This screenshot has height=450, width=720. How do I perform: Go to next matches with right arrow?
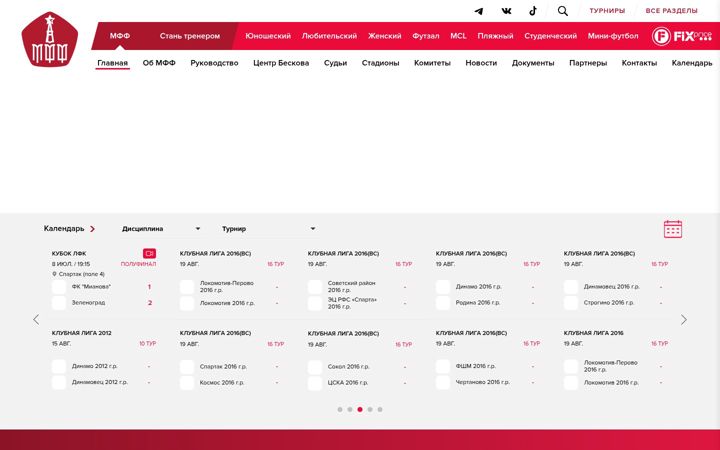(684, 320)
